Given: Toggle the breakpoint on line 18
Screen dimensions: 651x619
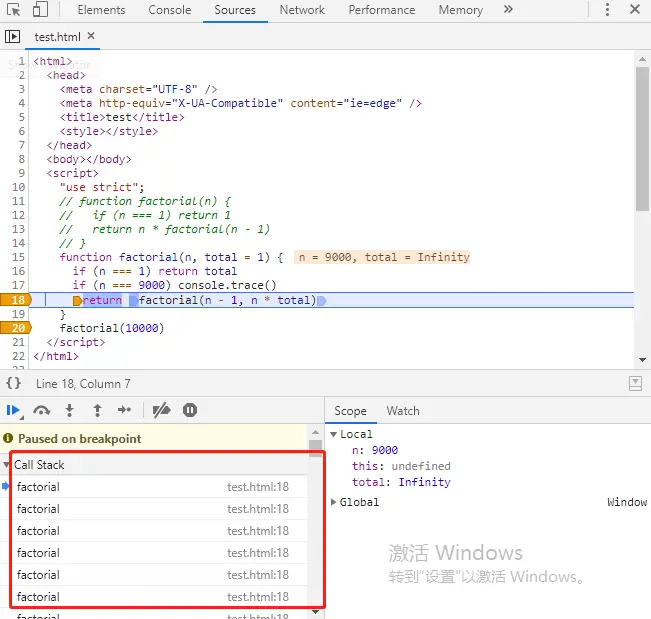Looking at the screenshot, I should [x=16, y=300].
